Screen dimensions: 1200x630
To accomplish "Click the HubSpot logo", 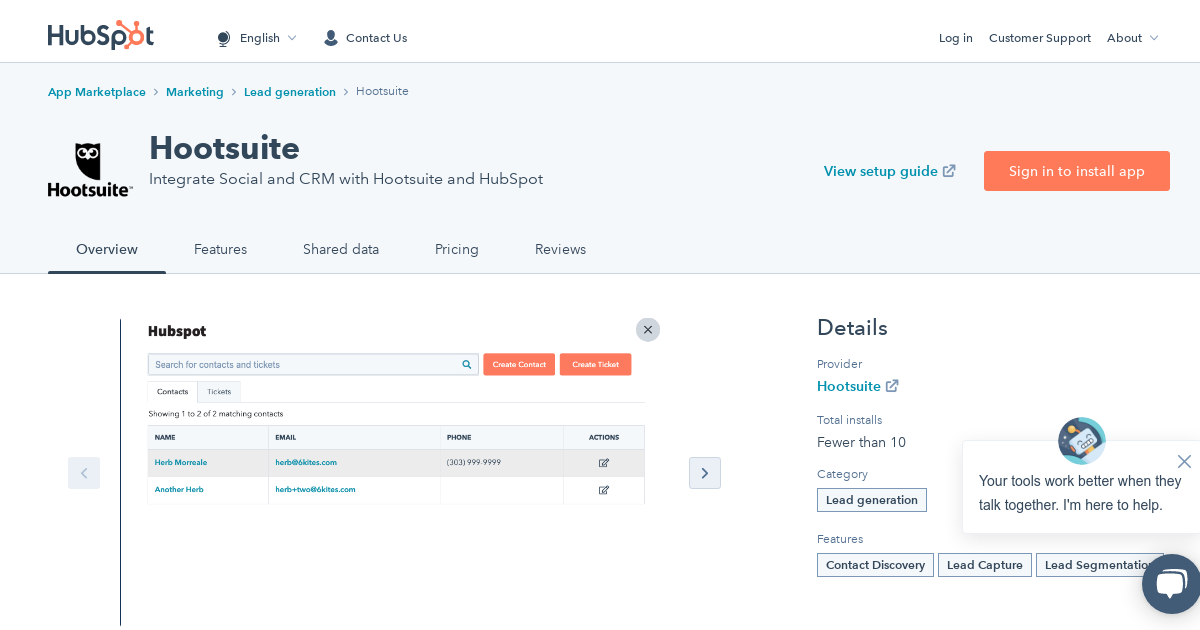I will coord(101,35).
